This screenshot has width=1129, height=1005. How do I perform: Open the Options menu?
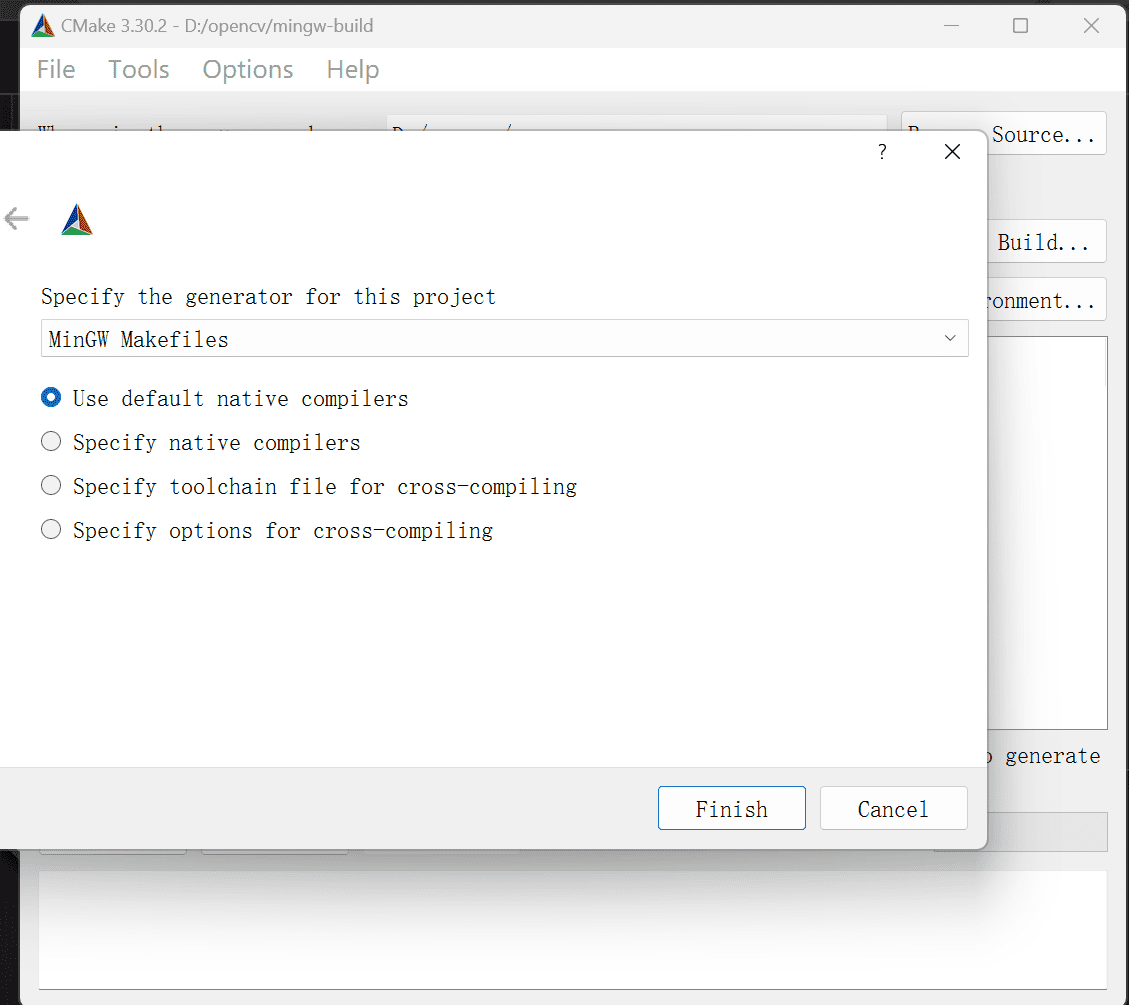248,69
